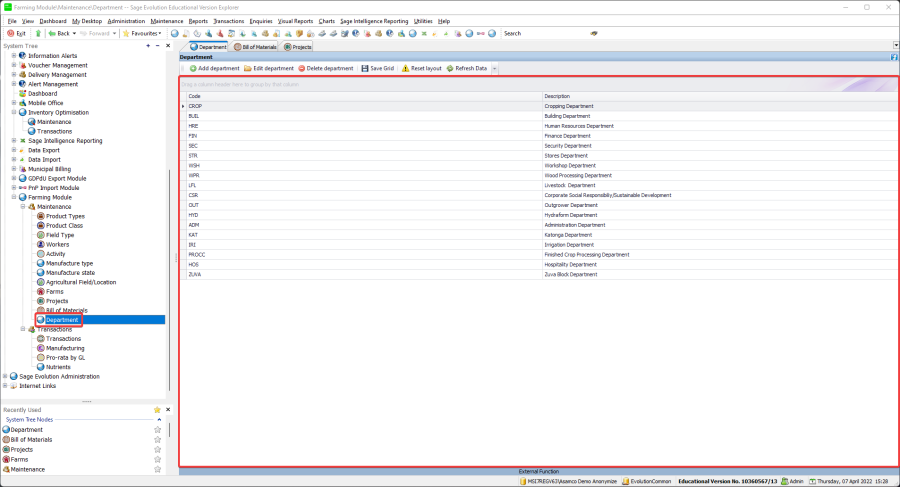Expand the Sage Evolution Administration node
This screenshot has height=487, width=900.
[6, 376]
